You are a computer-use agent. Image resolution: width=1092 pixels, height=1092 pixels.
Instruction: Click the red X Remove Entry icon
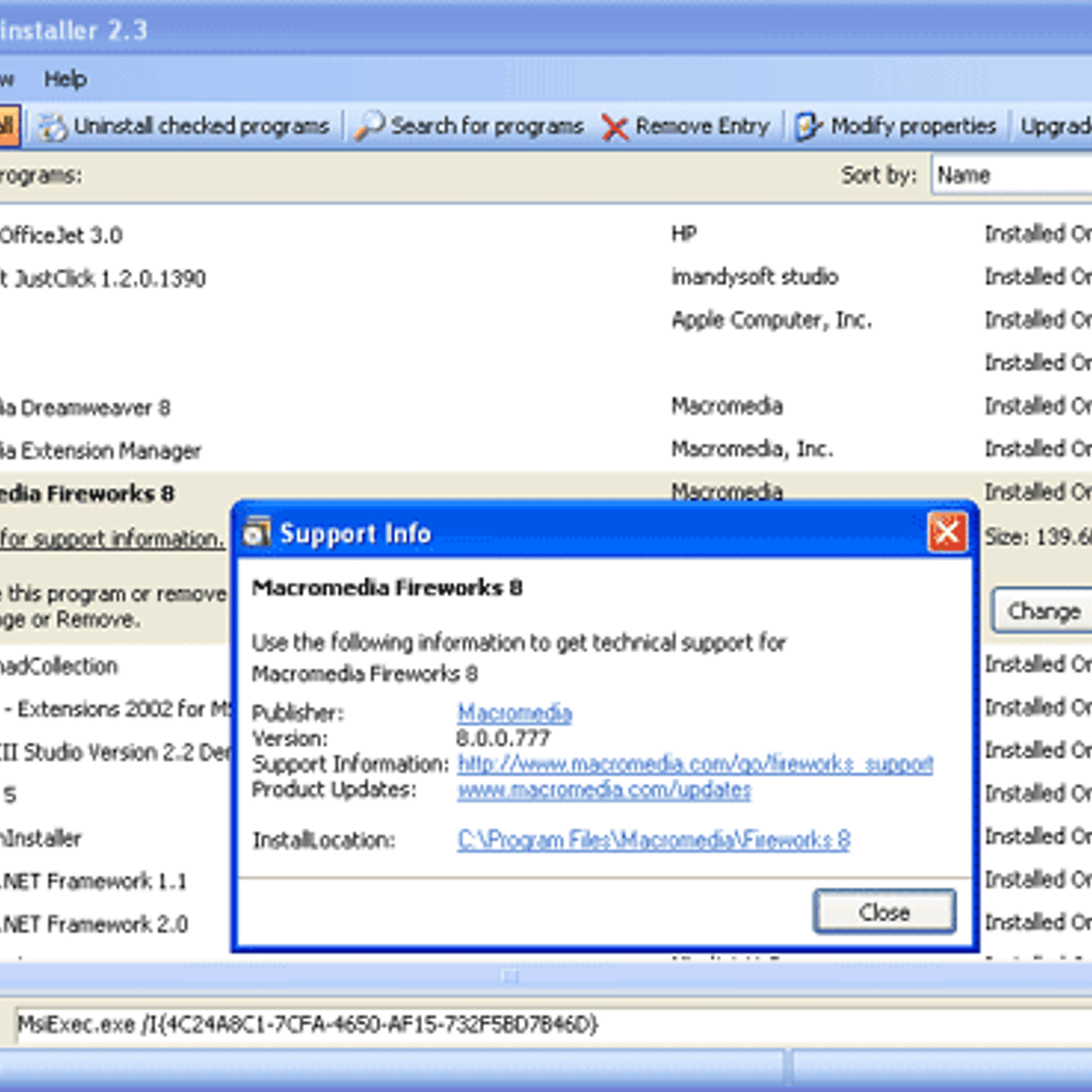615,127
